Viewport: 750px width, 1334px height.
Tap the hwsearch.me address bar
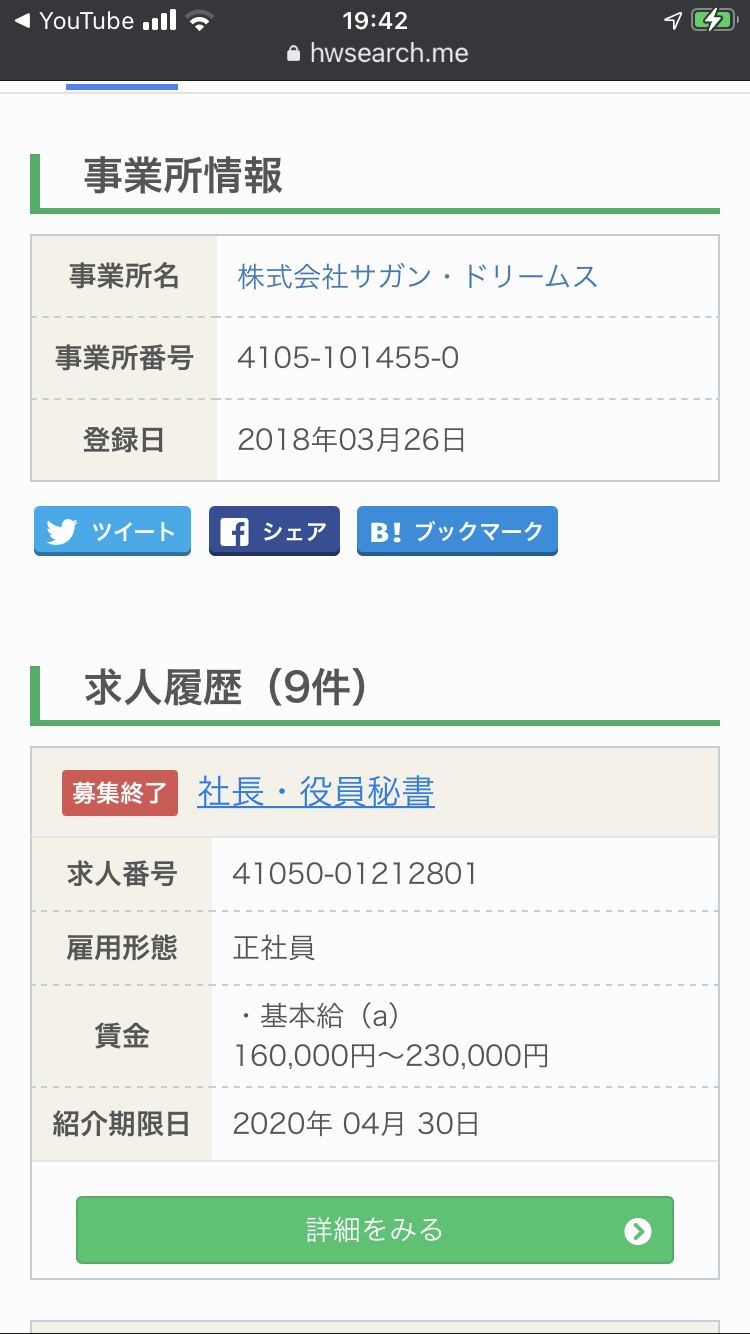point(377,54)
